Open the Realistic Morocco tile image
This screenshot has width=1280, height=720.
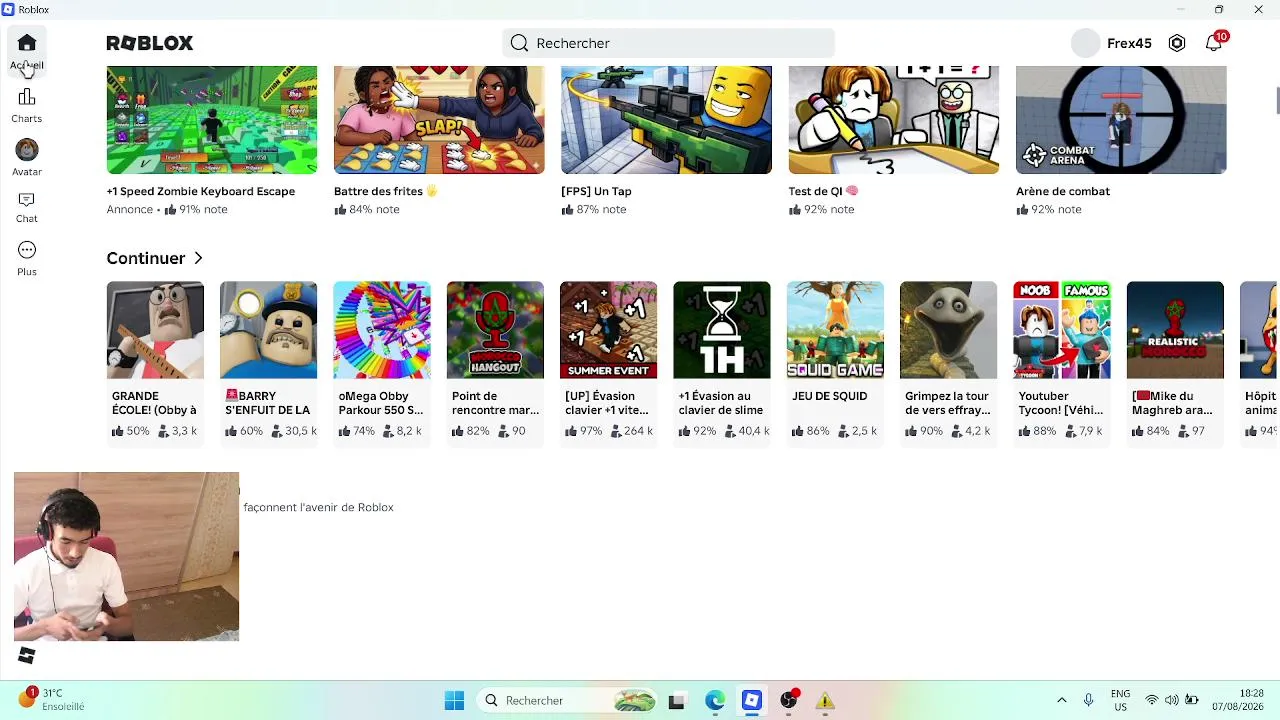pos(1175,330)
